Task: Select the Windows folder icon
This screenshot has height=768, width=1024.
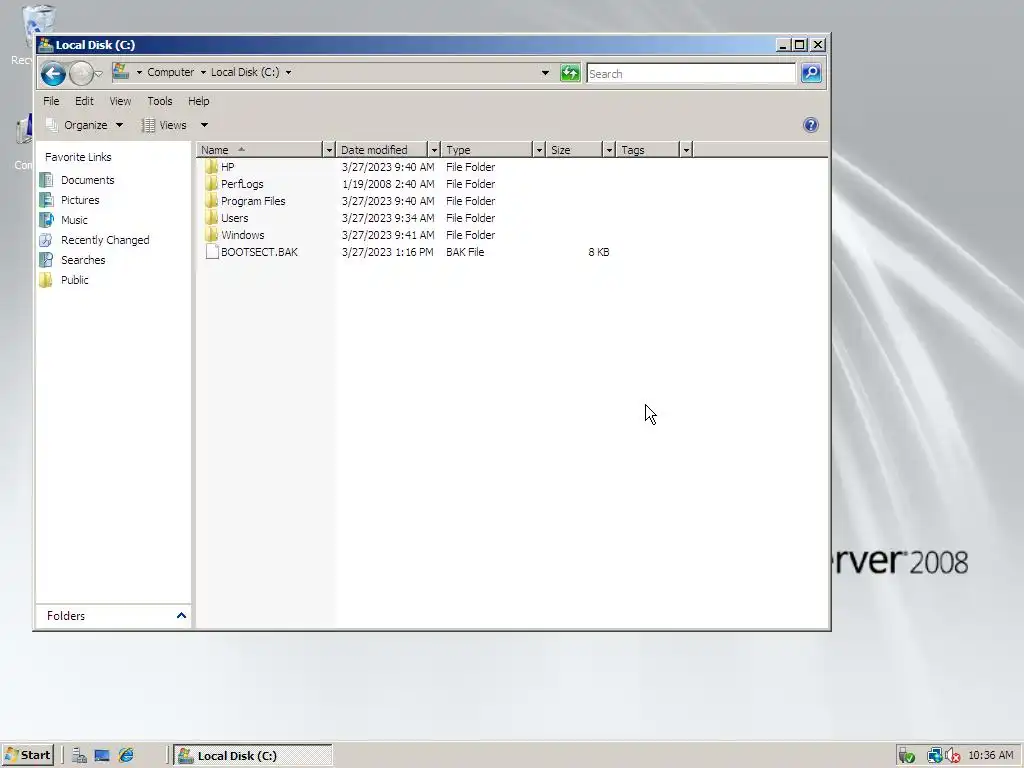Action: click(x=211, y=234)
